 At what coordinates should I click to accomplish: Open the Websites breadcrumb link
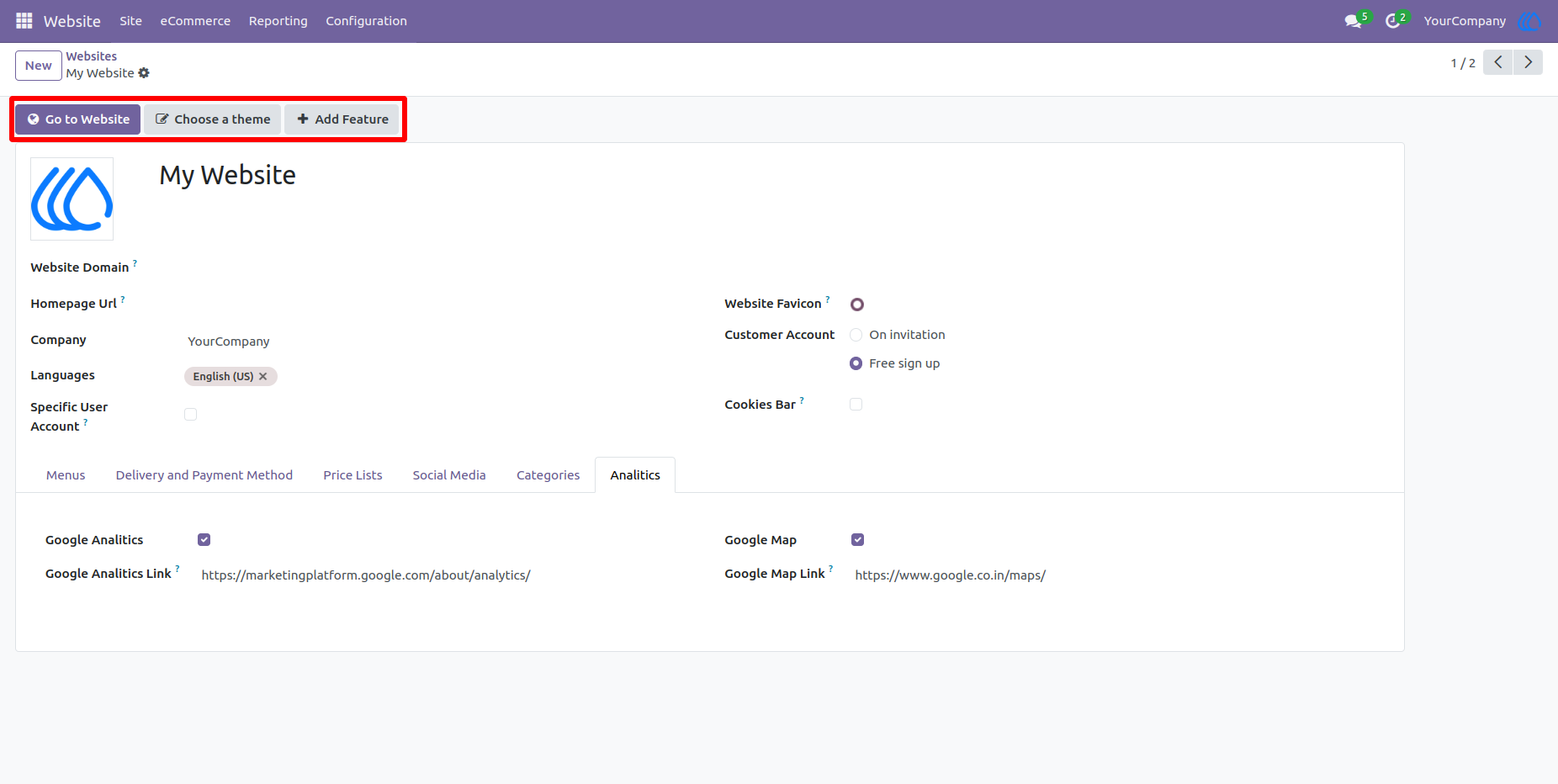point(92,56)
